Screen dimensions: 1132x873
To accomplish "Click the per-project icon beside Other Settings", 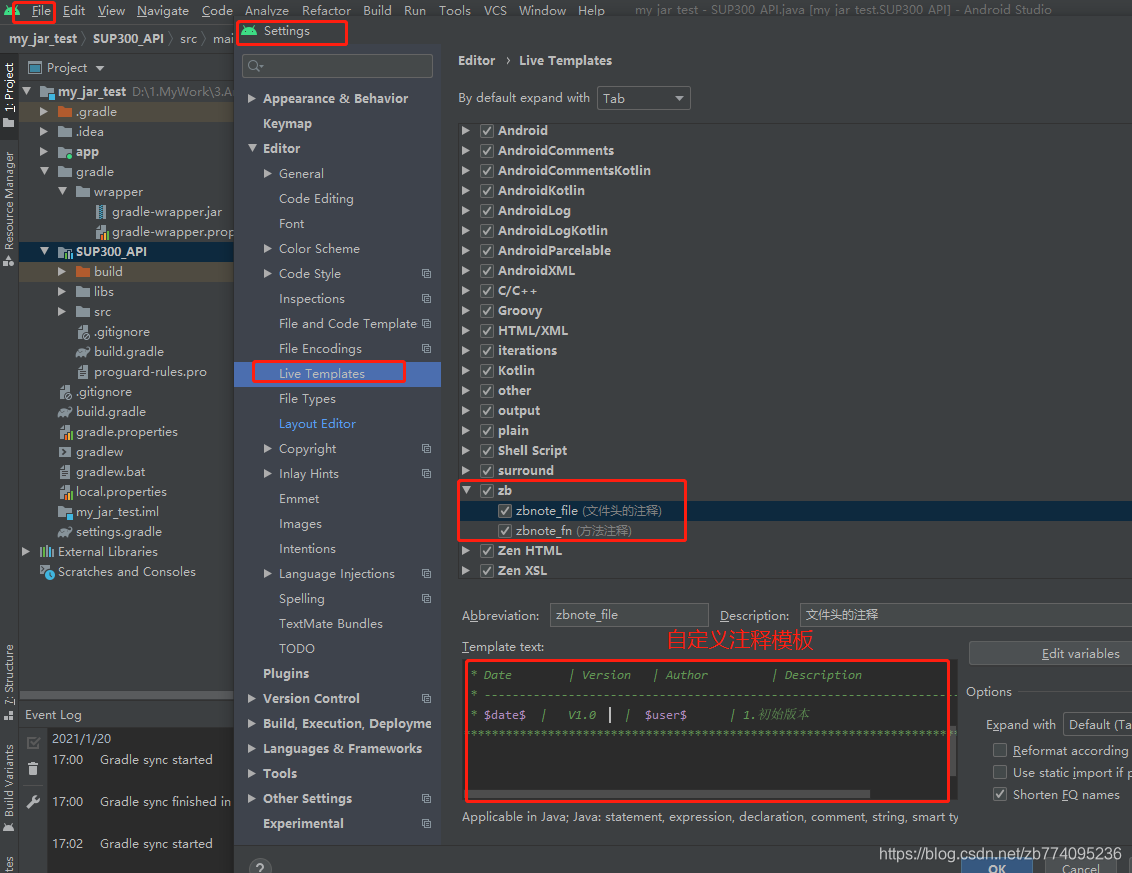I will (x=427, y=799).
